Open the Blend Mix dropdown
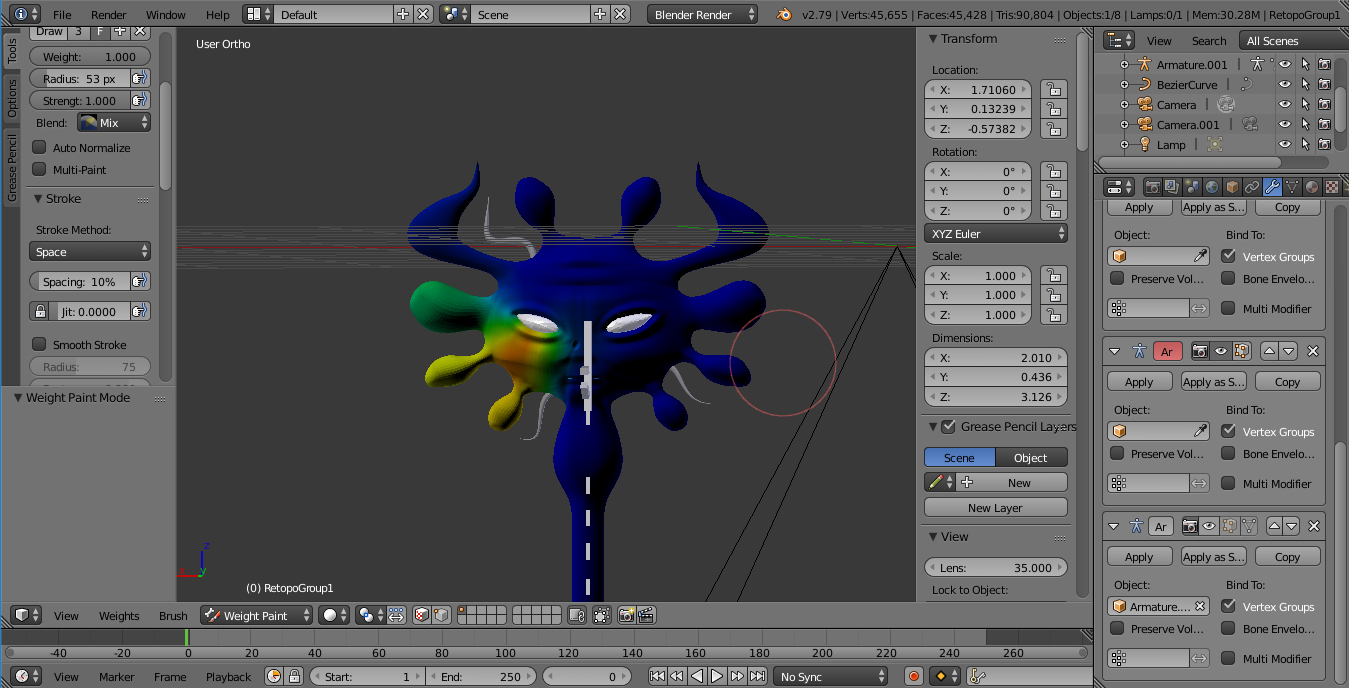 114,123
